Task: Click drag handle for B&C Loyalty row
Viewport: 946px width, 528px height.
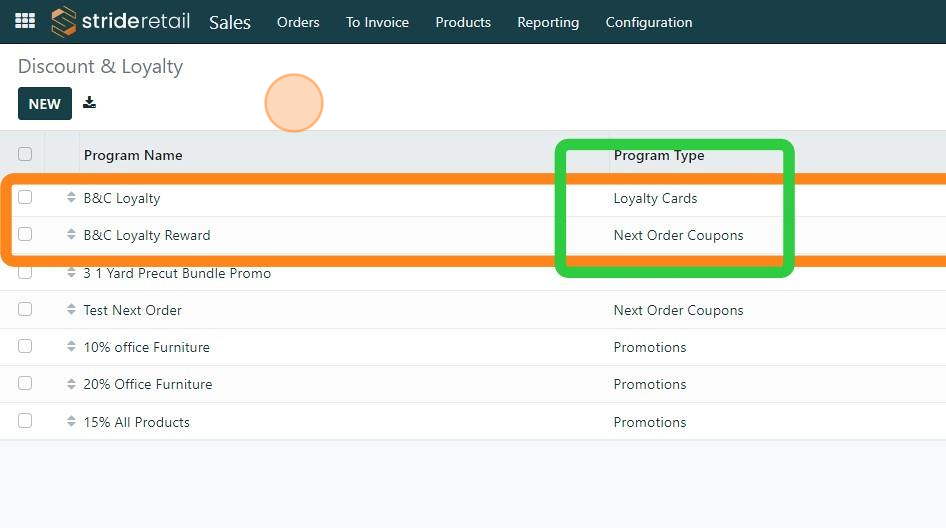Action: pyautogui.click(x=71, y=198)
